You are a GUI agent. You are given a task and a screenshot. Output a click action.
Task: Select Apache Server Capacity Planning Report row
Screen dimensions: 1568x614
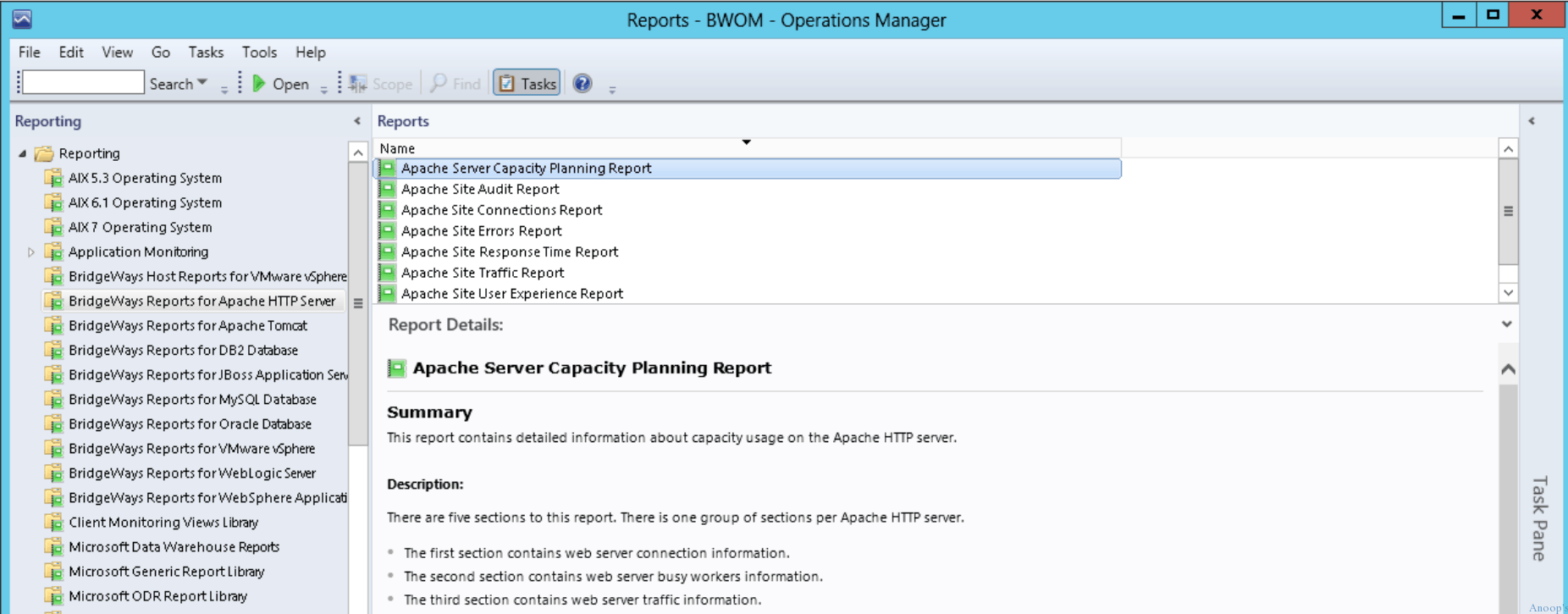[x=748, y=169]
